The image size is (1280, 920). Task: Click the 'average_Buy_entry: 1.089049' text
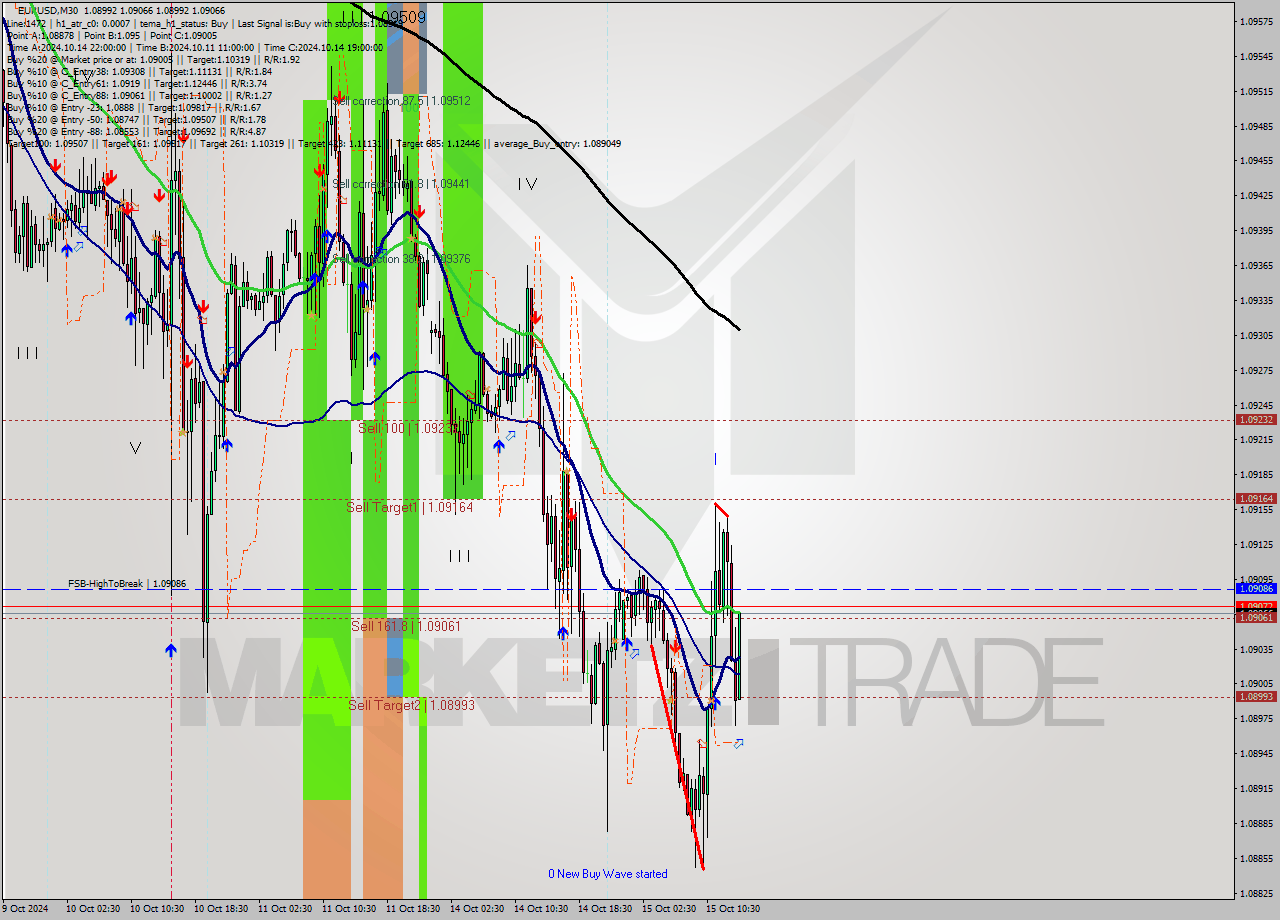tap(555, 143)
